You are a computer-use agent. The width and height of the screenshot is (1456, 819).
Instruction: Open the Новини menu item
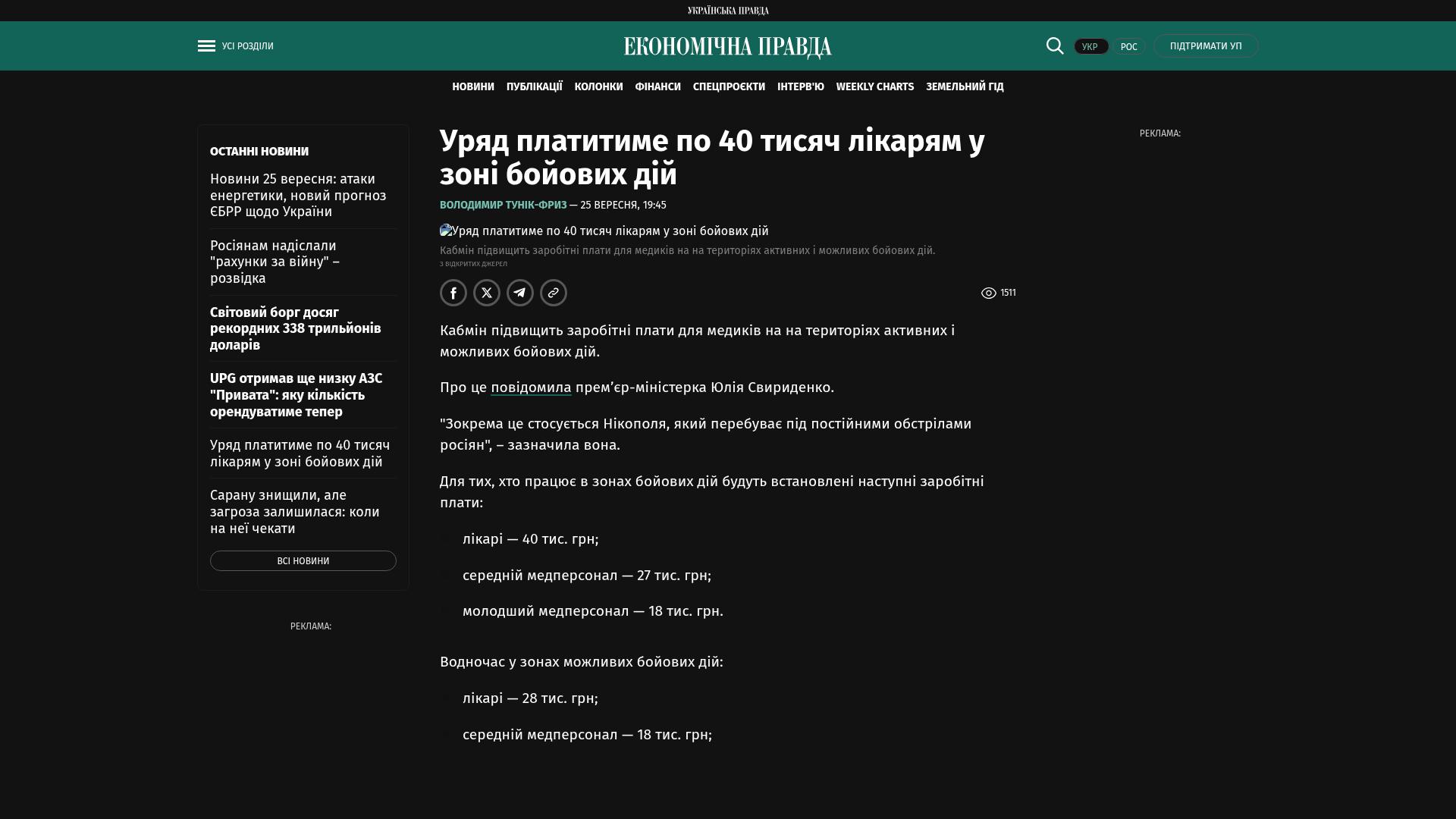pos(473,87)
